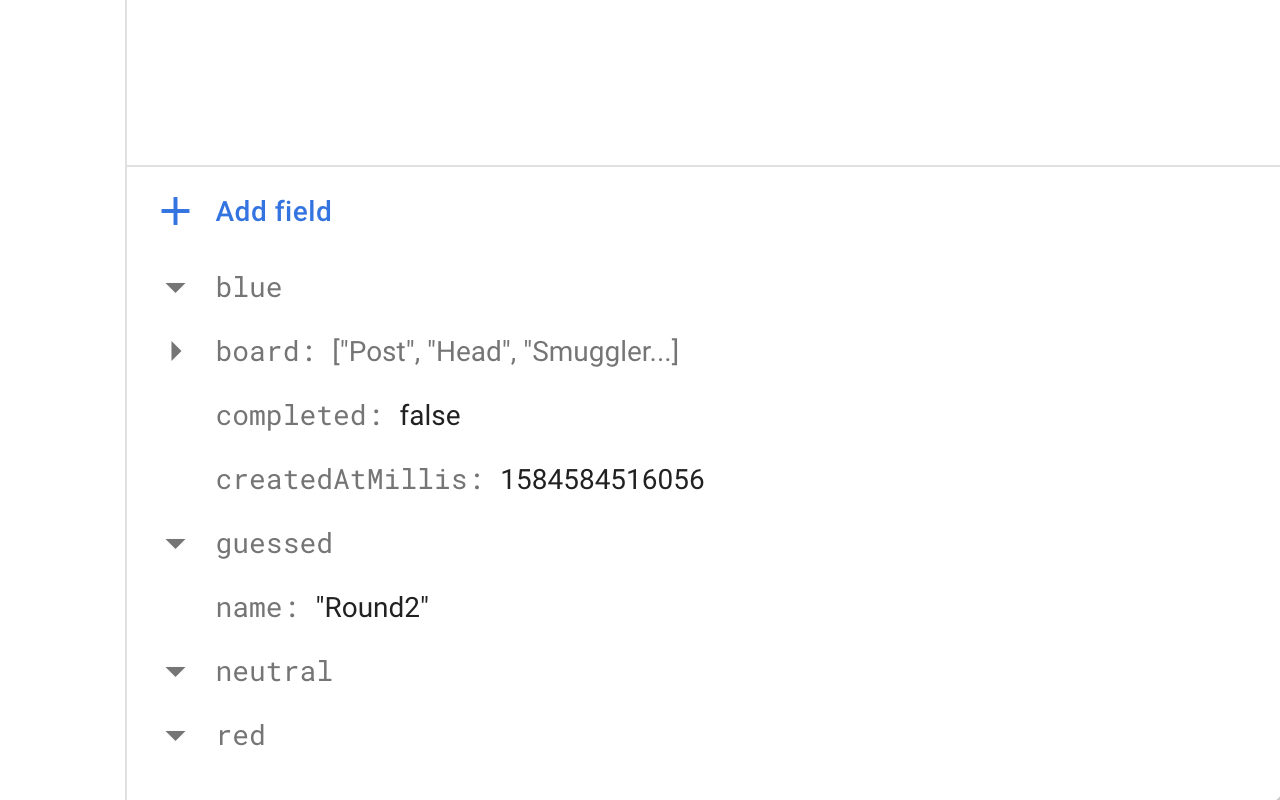Select the red field name

point(241,735)
